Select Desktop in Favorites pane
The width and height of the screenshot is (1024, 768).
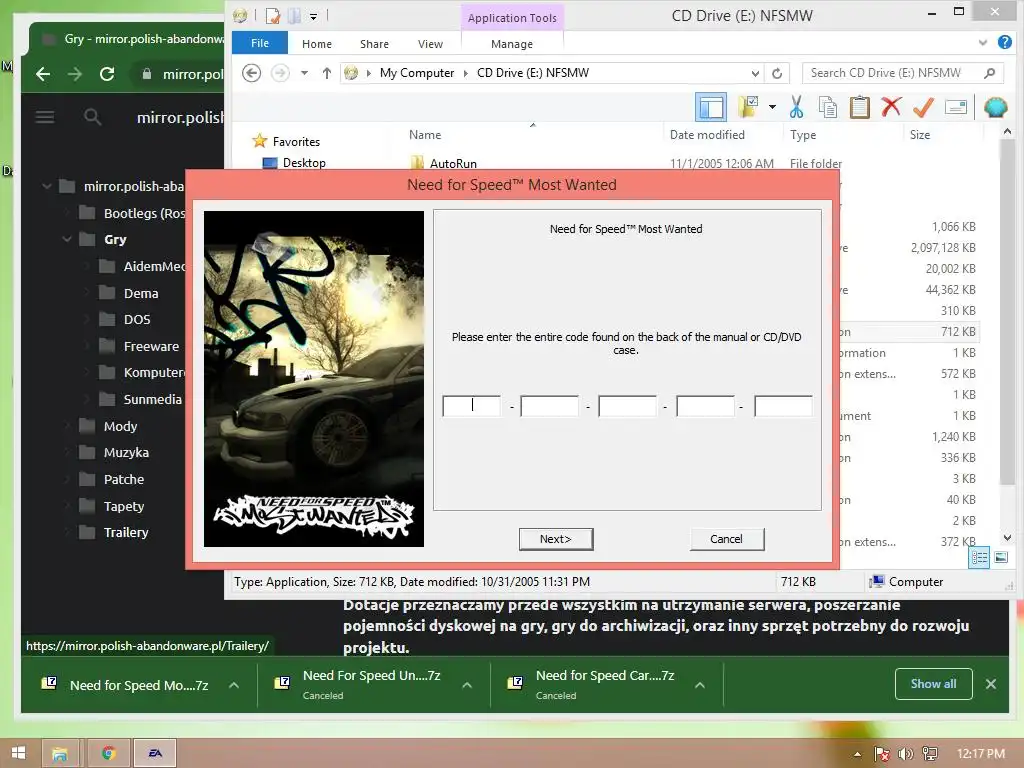[x=304, y=163]
